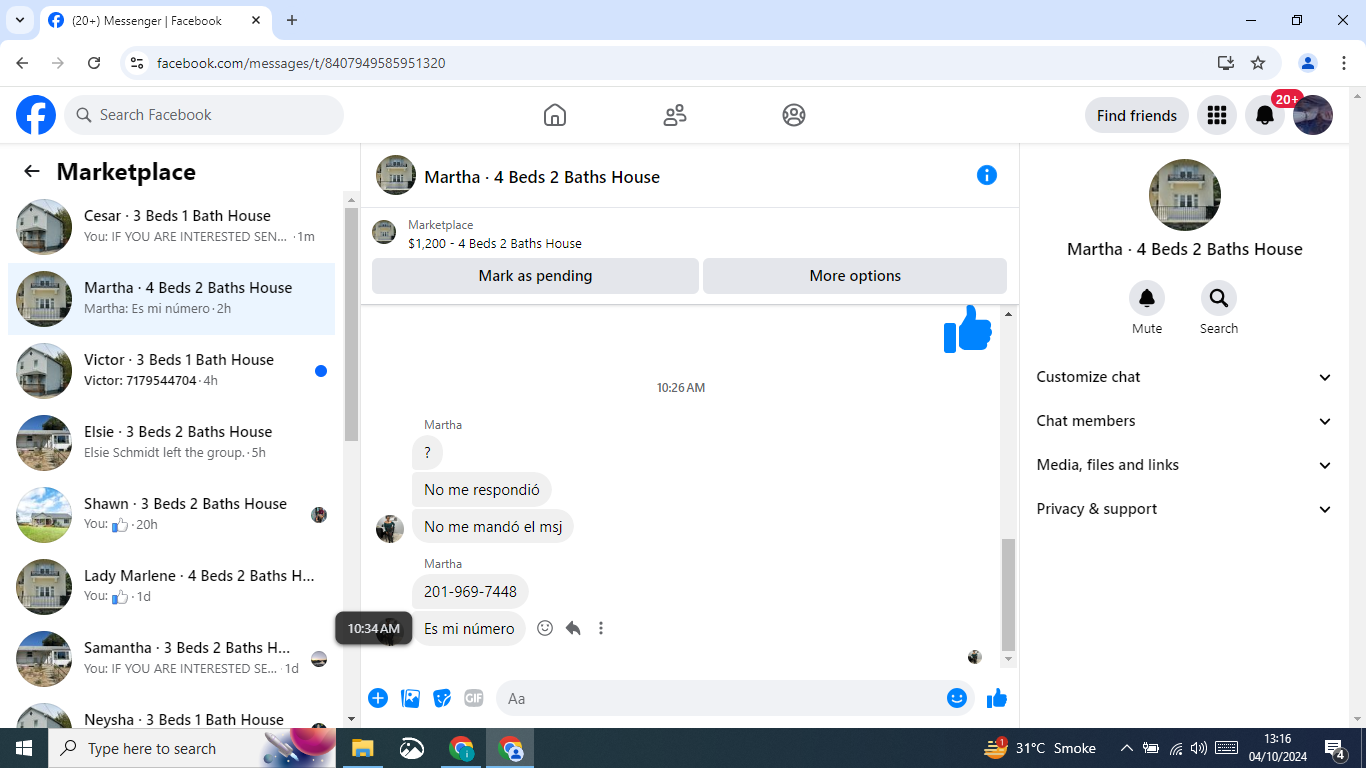Open the Chrome tab search dropdown
The height and width of the screenshot is (768, 1366).
pyautogui.click(x=19, y=20)
